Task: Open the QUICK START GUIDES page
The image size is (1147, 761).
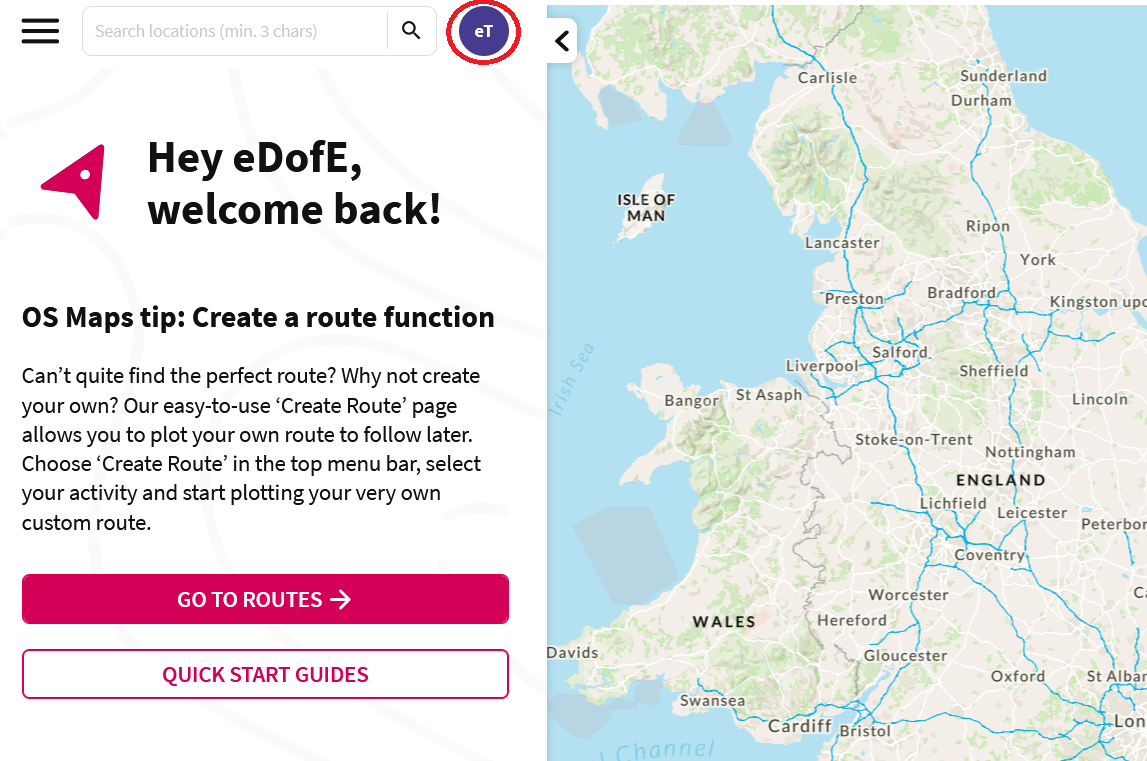Action: click(x=265, y=674)
